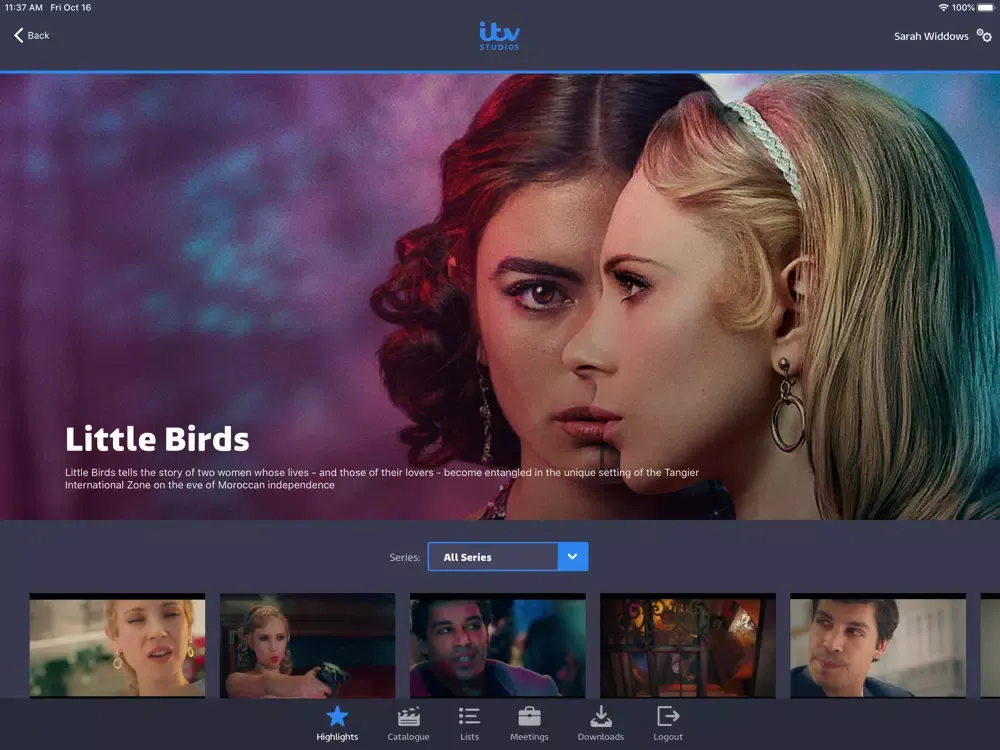This screenshot has height=750, width=1000.
Task: Read the Little Birds synopsis text
Action: coord(382,478)
